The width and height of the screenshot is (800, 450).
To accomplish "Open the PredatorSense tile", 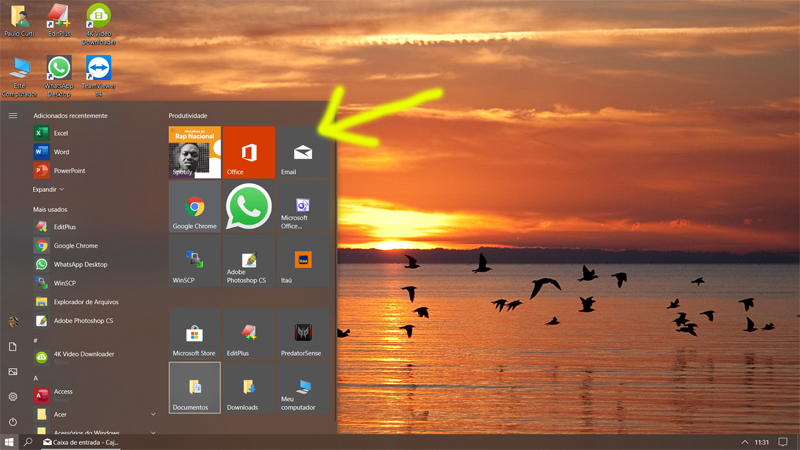I will click(x=303, y=333).
